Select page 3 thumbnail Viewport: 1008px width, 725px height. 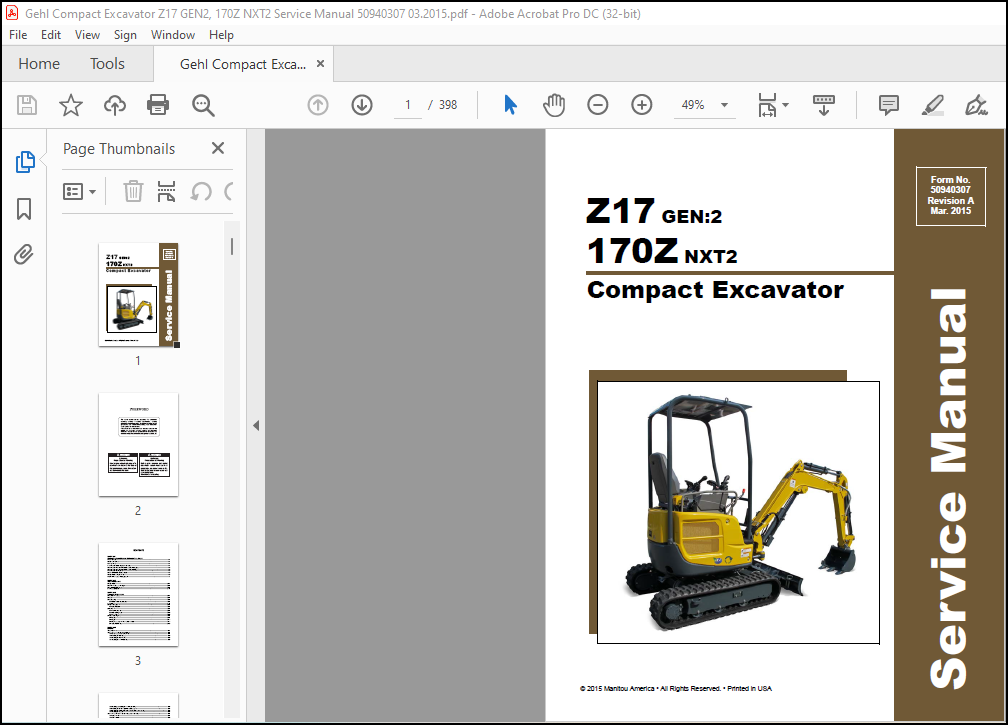138,595
